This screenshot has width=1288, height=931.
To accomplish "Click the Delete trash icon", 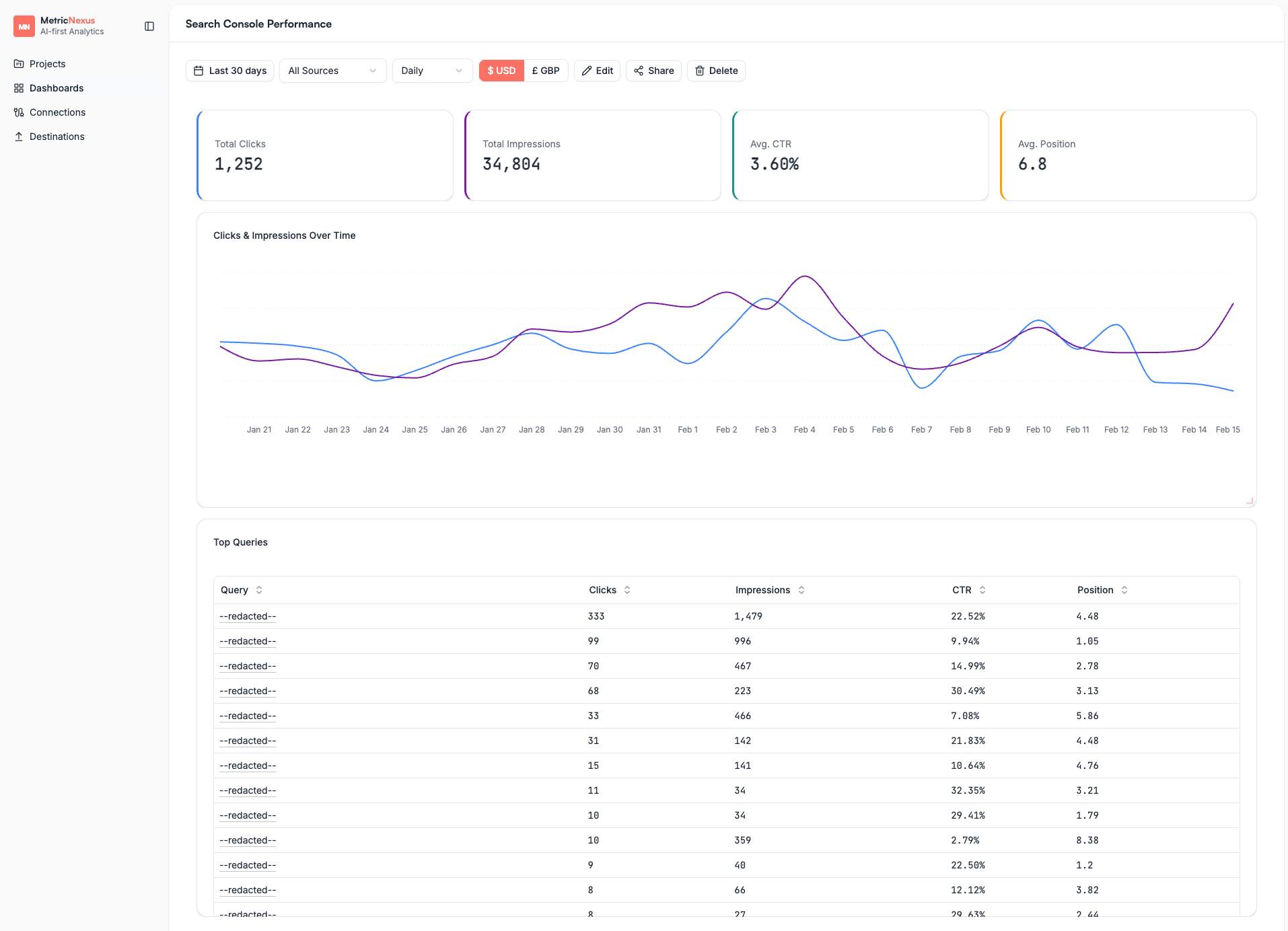I will (x=701, y=71).
